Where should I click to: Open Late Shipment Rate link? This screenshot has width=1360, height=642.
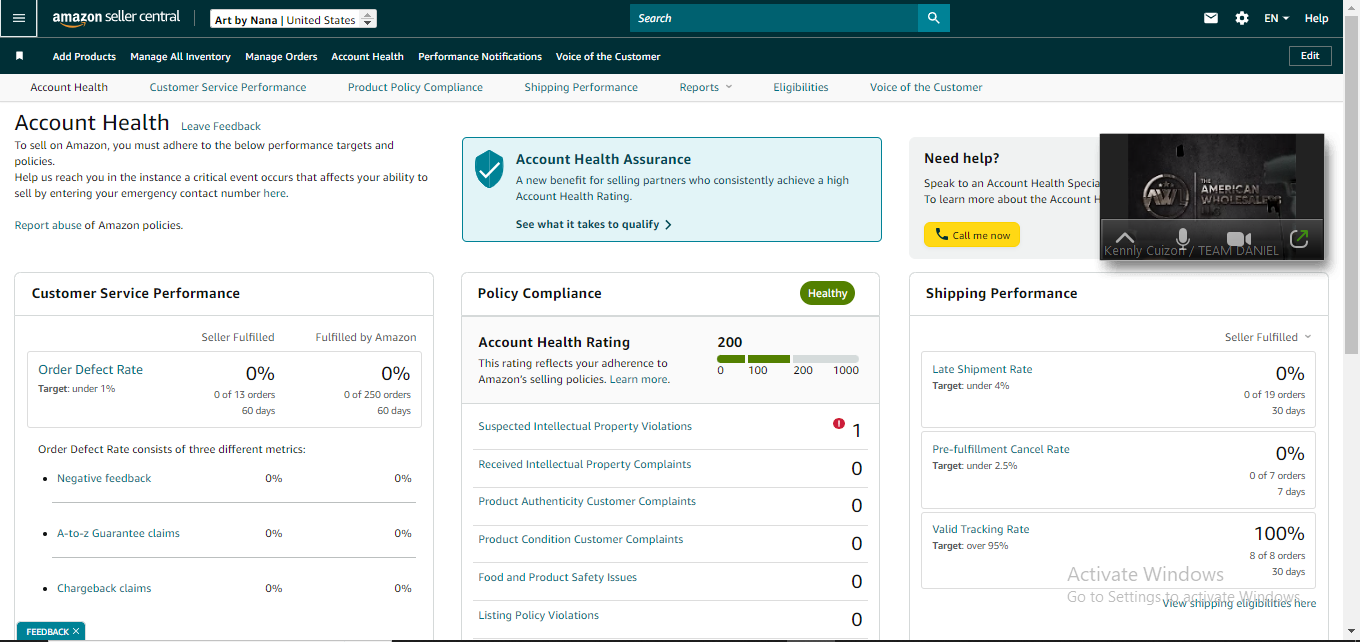coord(982,369)
